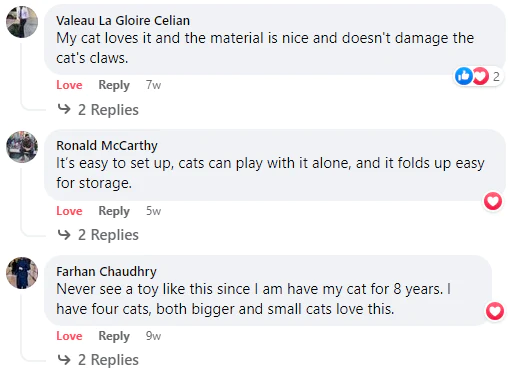517x372 pixels.
Task: Toggle Love on Valeau La Gloire Celian's comment
Action: click(69, 85)
